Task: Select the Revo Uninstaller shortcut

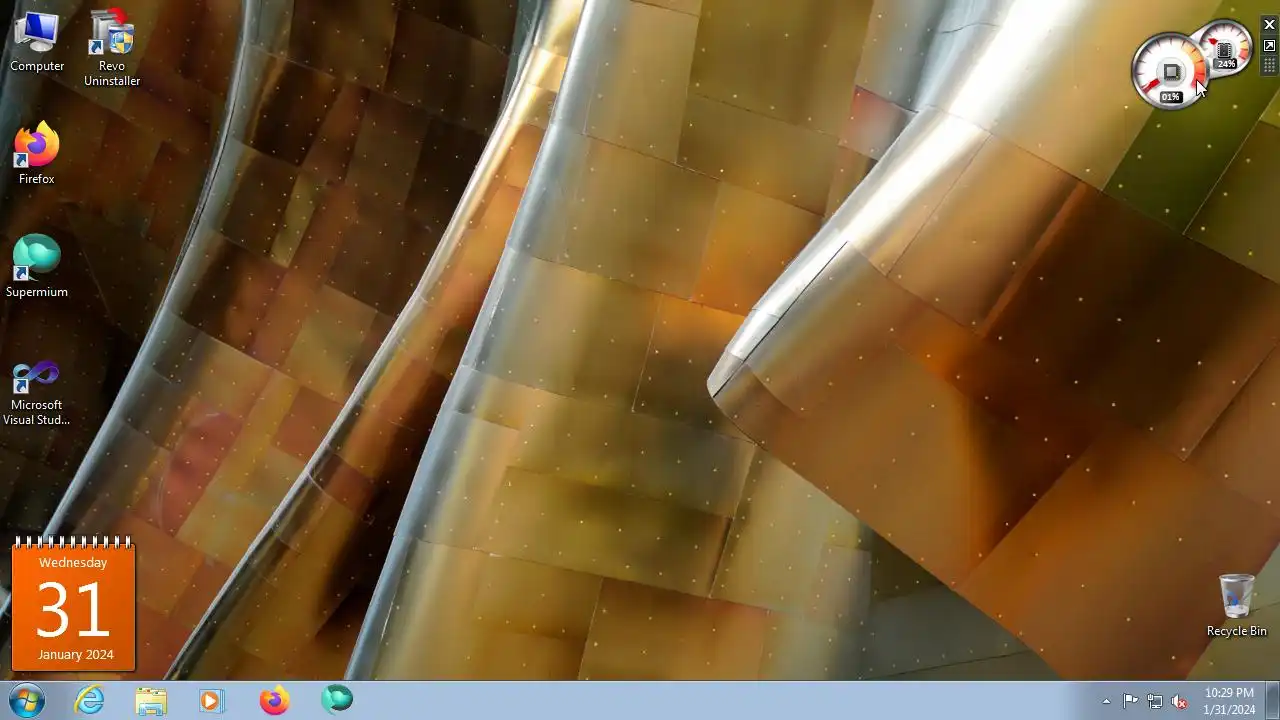Action: tap(112, 48)
